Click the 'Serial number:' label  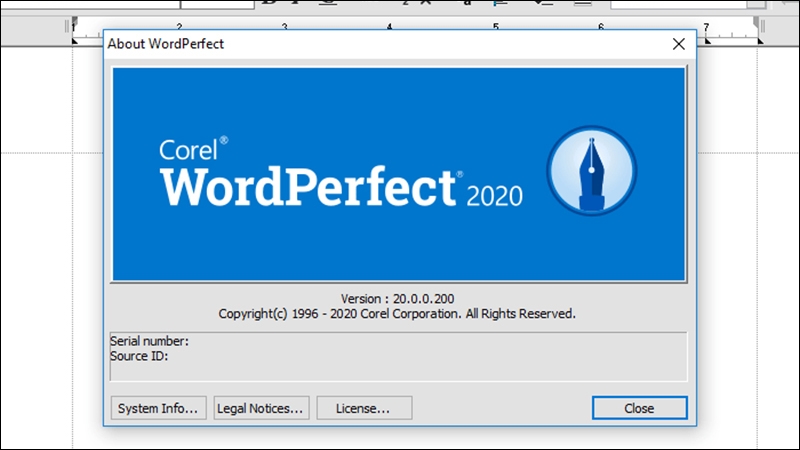click(149, 341)
